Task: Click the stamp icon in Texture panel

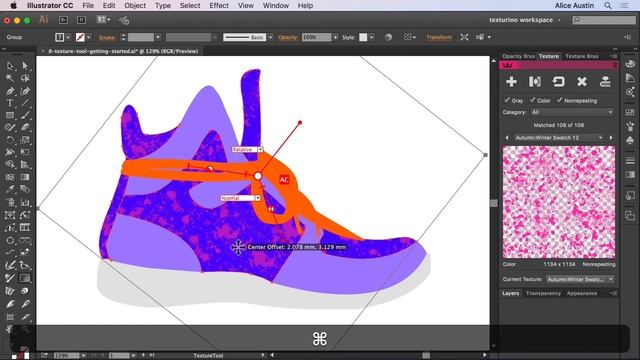Action: coord(605,82)
